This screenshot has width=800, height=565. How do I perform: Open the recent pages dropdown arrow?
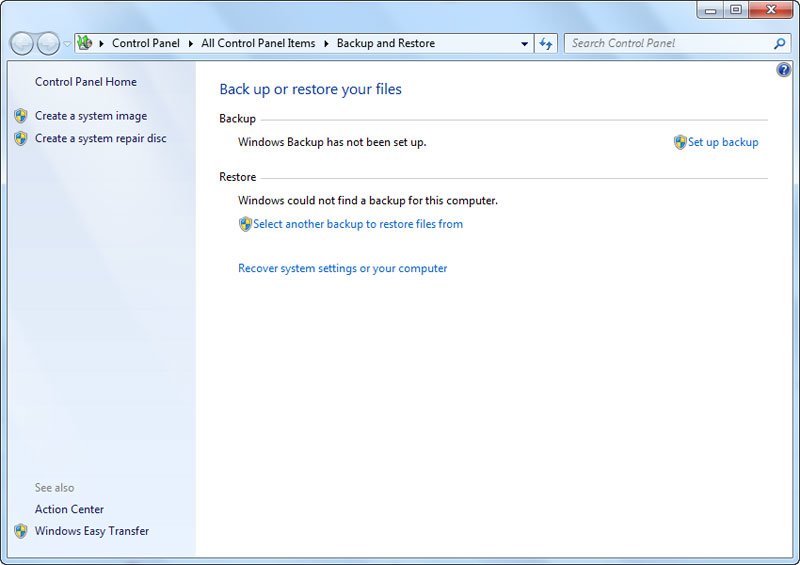click(x=67, y=44)
